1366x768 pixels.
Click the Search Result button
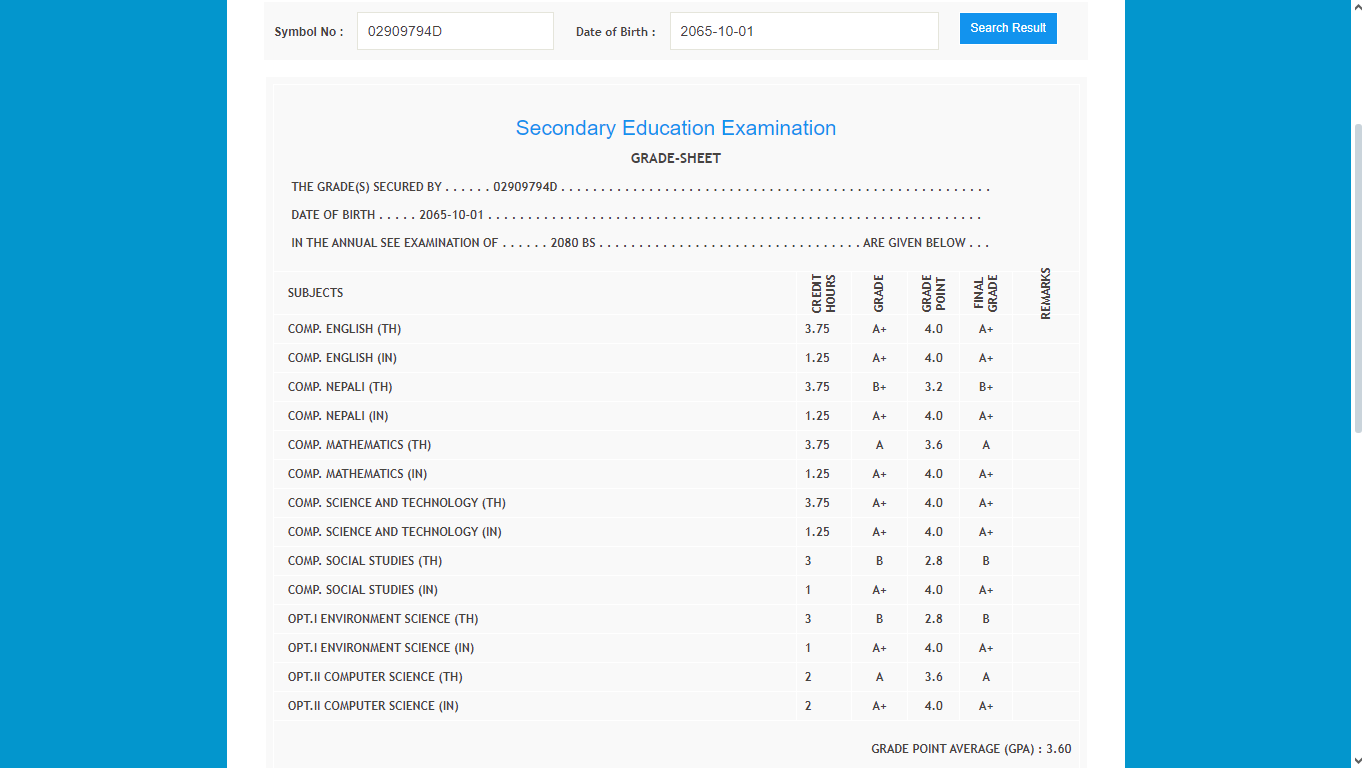pos(1007,28)
